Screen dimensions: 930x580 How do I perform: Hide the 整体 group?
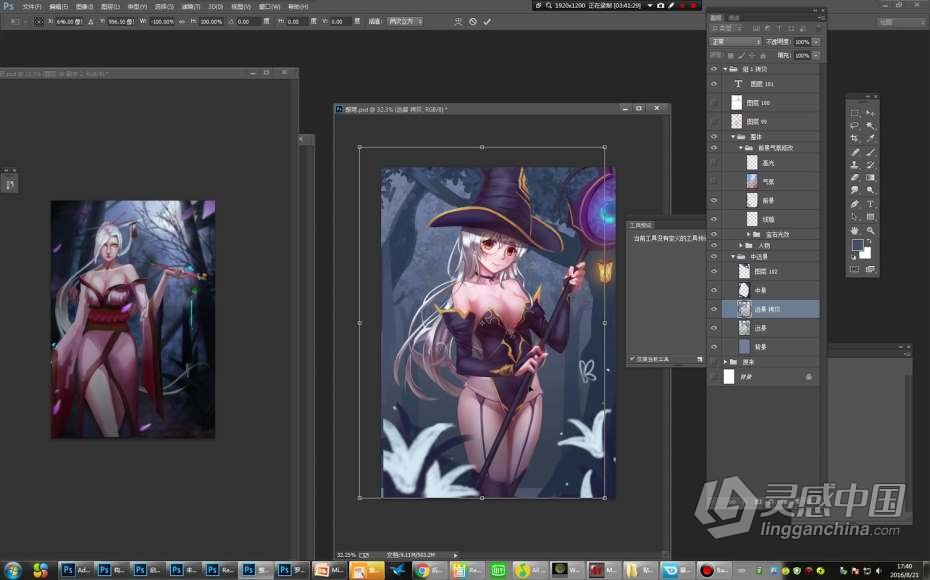click(714, 136)
